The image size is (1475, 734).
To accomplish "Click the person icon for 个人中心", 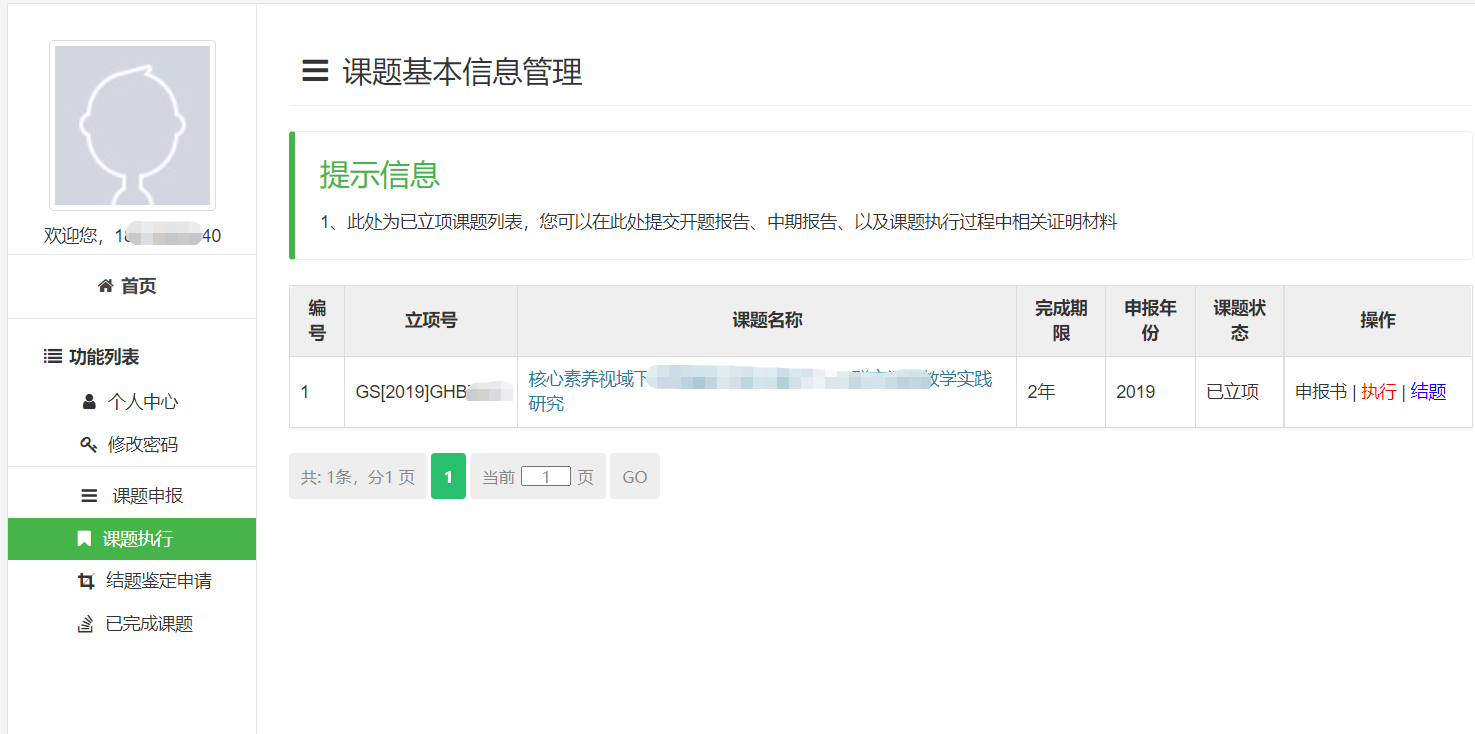I will coord(89,402).
